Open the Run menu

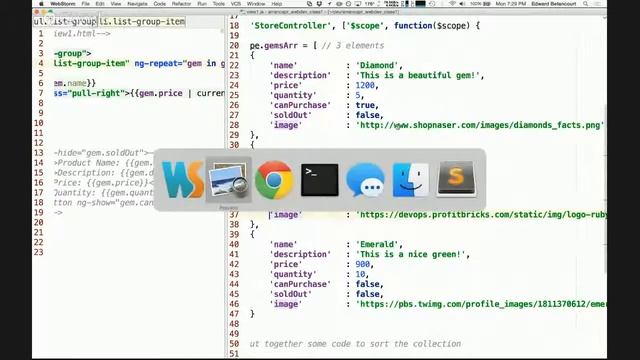pyautogui.click(x=202, y=4)
